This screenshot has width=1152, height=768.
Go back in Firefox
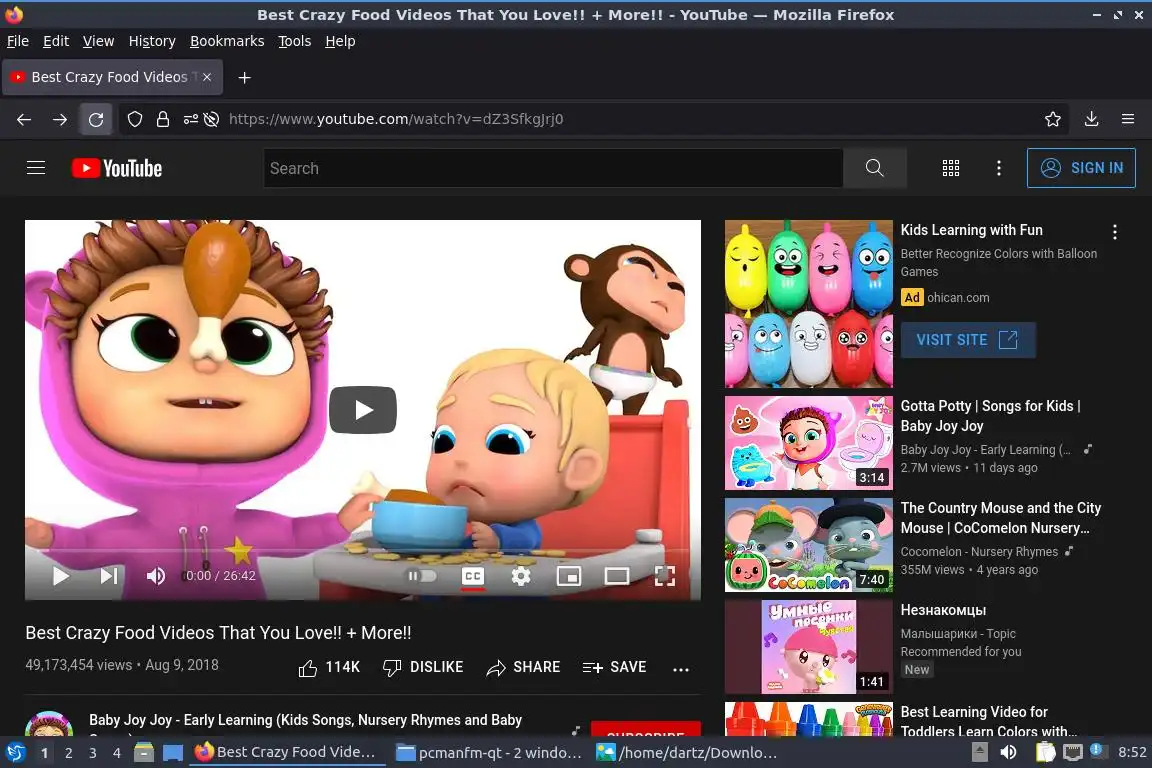[x=24, y=119]
